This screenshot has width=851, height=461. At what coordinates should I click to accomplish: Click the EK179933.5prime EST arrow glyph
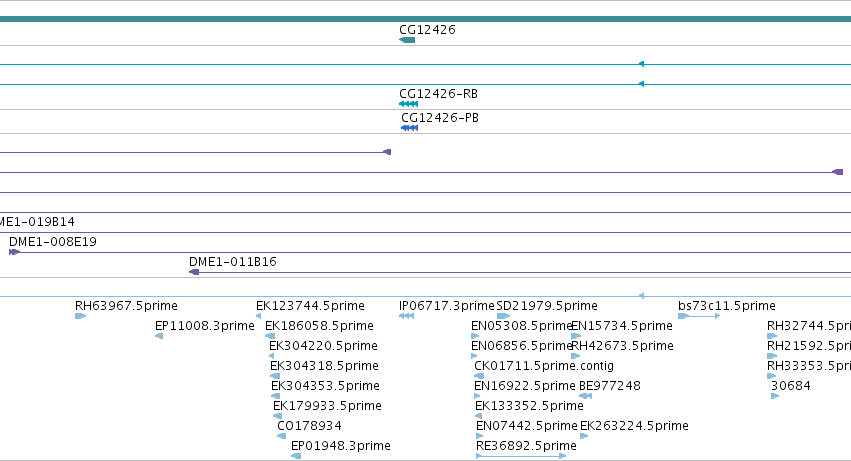pyautogui.click(x=277, y=416)
